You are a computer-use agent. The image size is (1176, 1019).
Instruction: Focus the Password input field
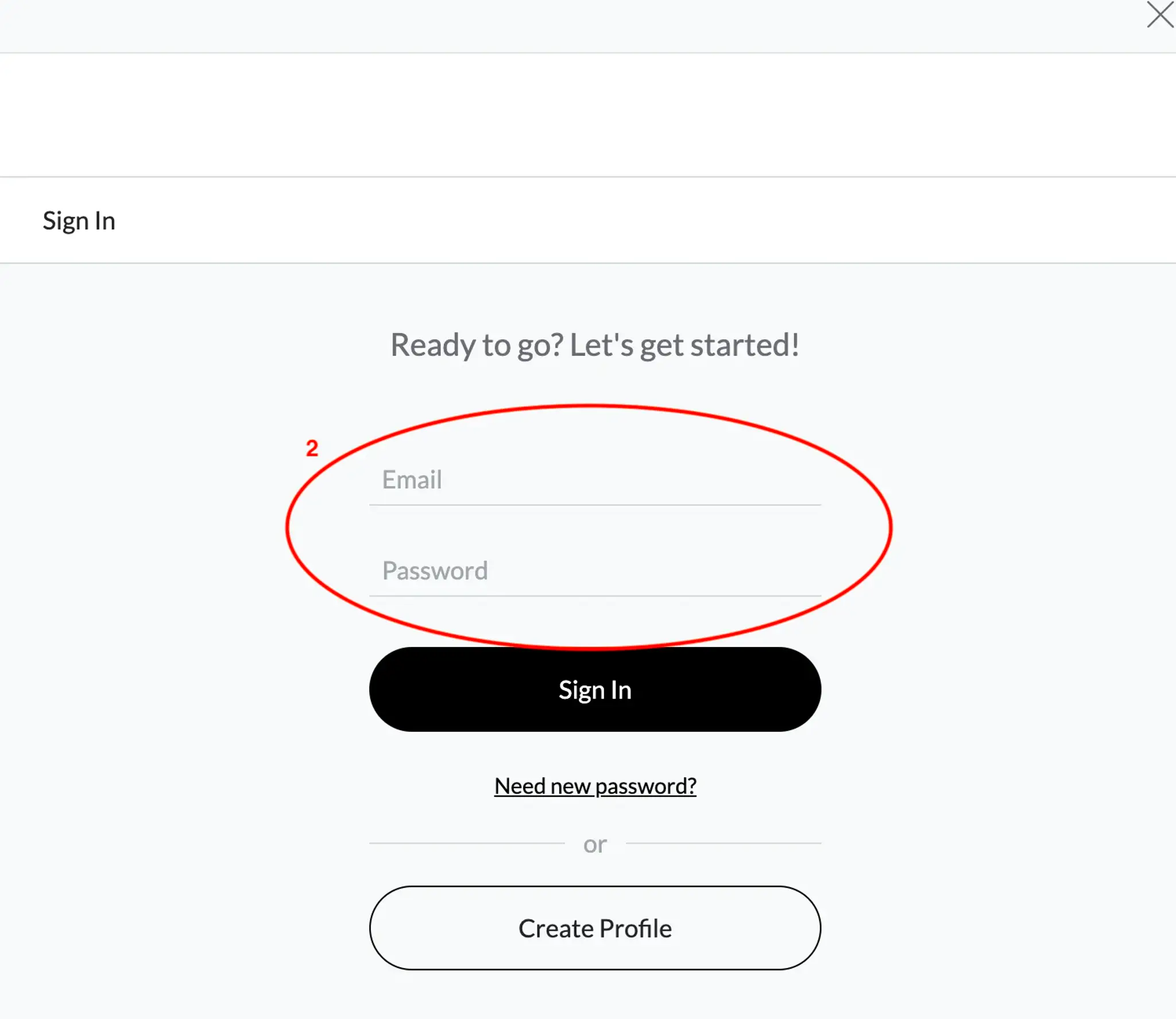595,571
